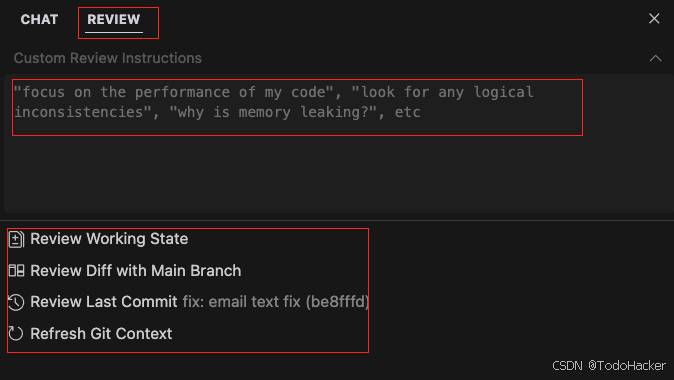Screen dimensions: 674x380
Task: Collapse Custom Review Instructions with the chevron
Action: coord(656,58)
